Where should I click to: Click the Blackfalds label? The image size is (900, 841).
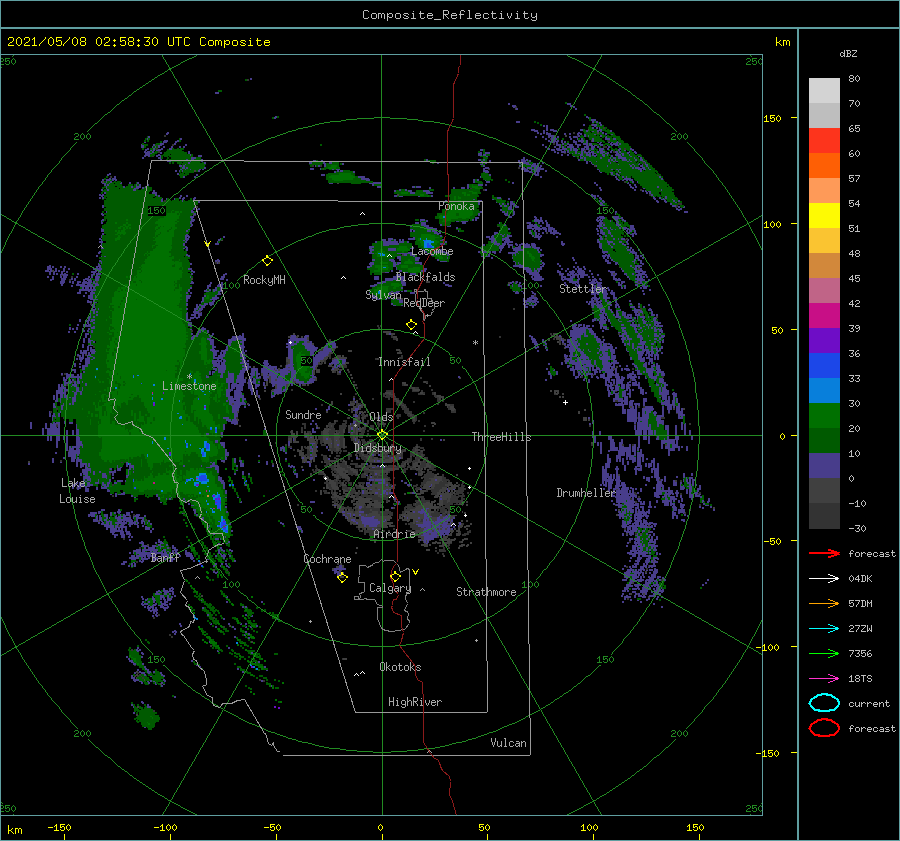tap(425, 277)
